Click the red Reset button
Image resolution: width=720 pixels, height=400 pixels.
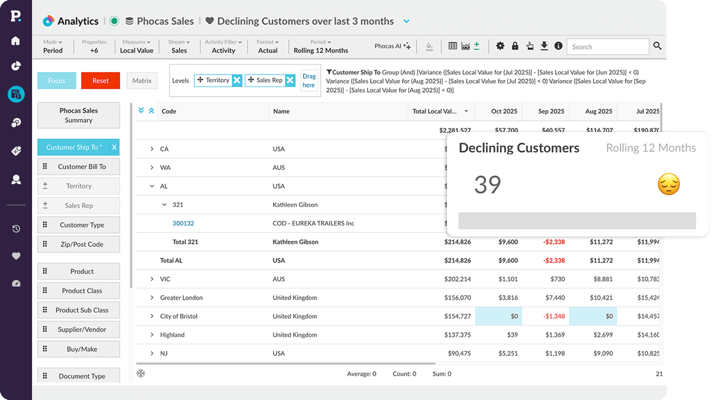point(101,80)
